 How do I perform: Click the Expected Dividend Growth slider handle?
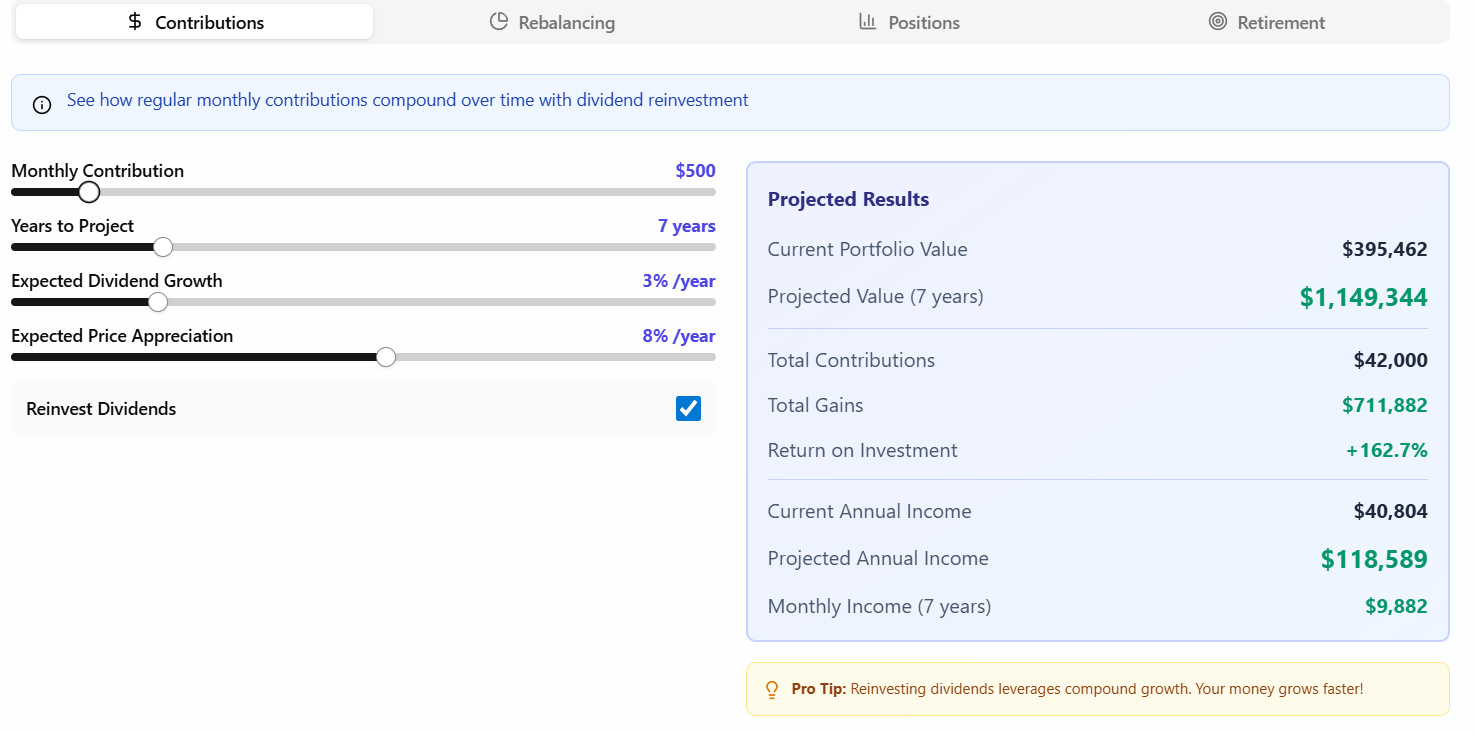tap(158, 302)
